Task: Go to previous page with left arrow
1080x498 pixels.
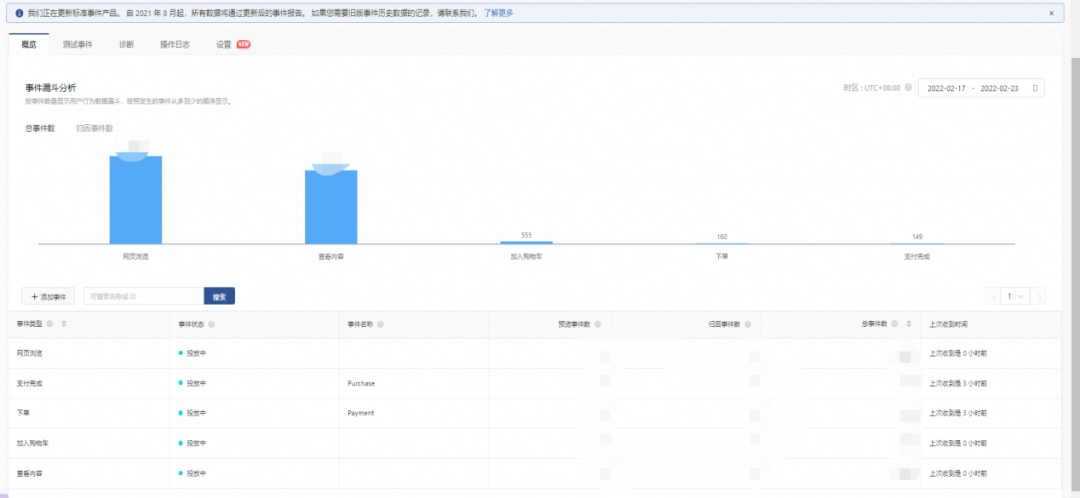Action: tap(994, 296)
